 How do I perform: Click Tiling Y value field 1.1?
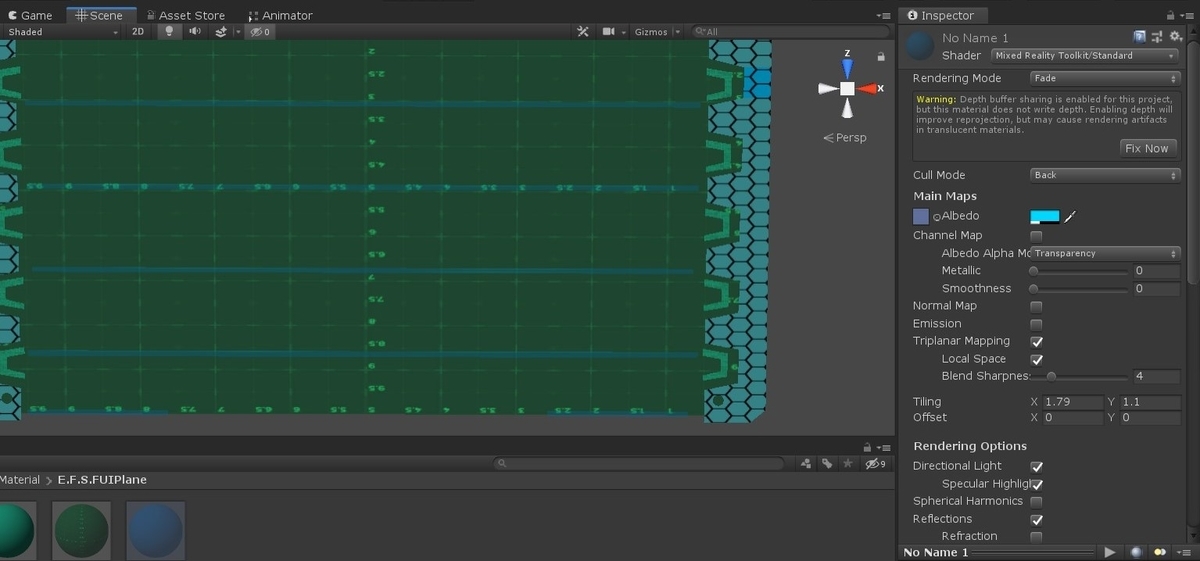click(1150, 402)
